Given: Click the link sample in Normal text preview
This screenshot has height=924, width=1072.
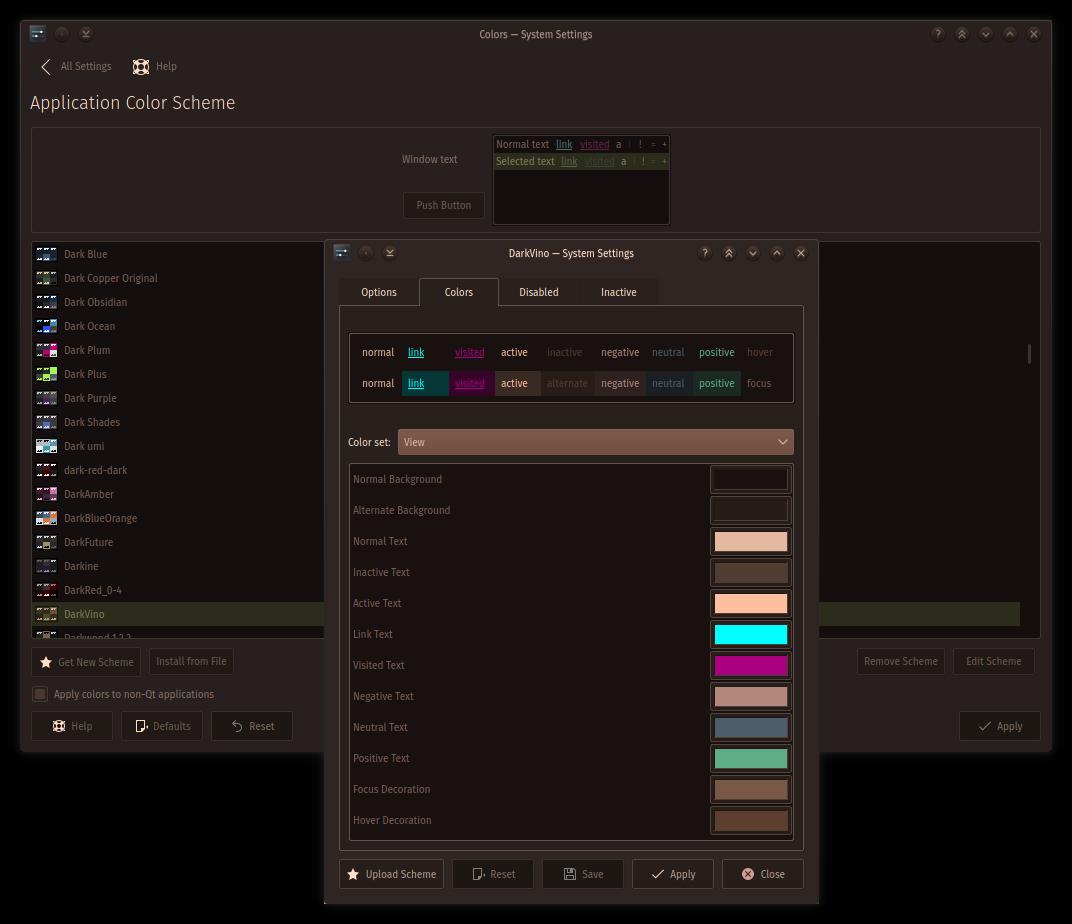Looking at the screenshot, I should click(564, 144).
